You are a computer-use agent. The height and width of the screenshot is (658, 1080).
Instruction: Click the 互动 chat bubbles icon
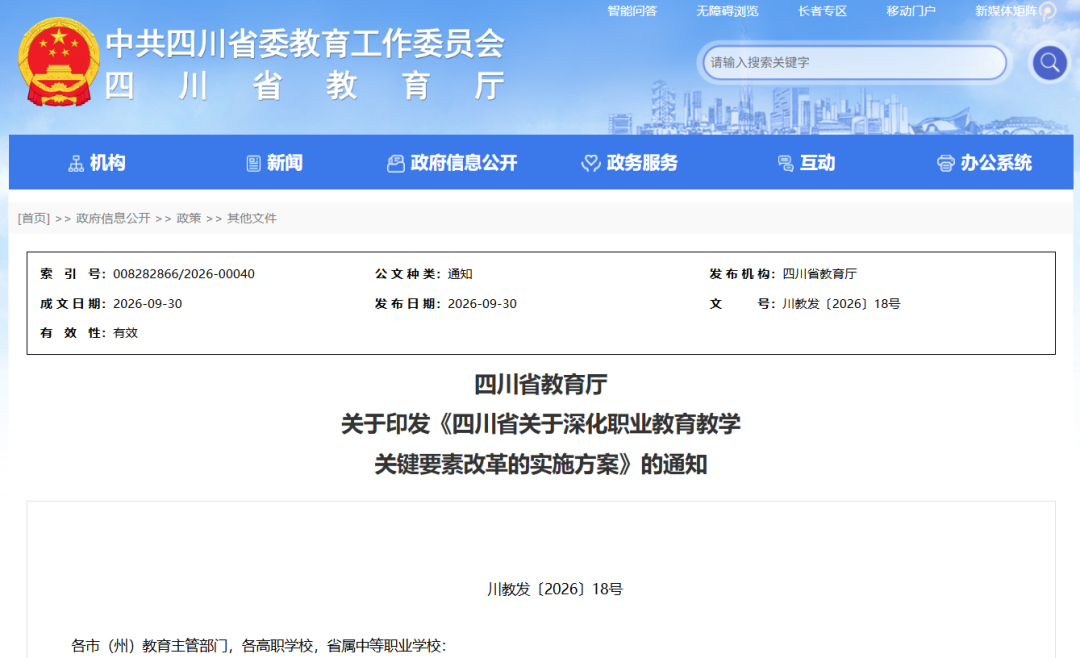pyautogui.click(x=785, y=163)
